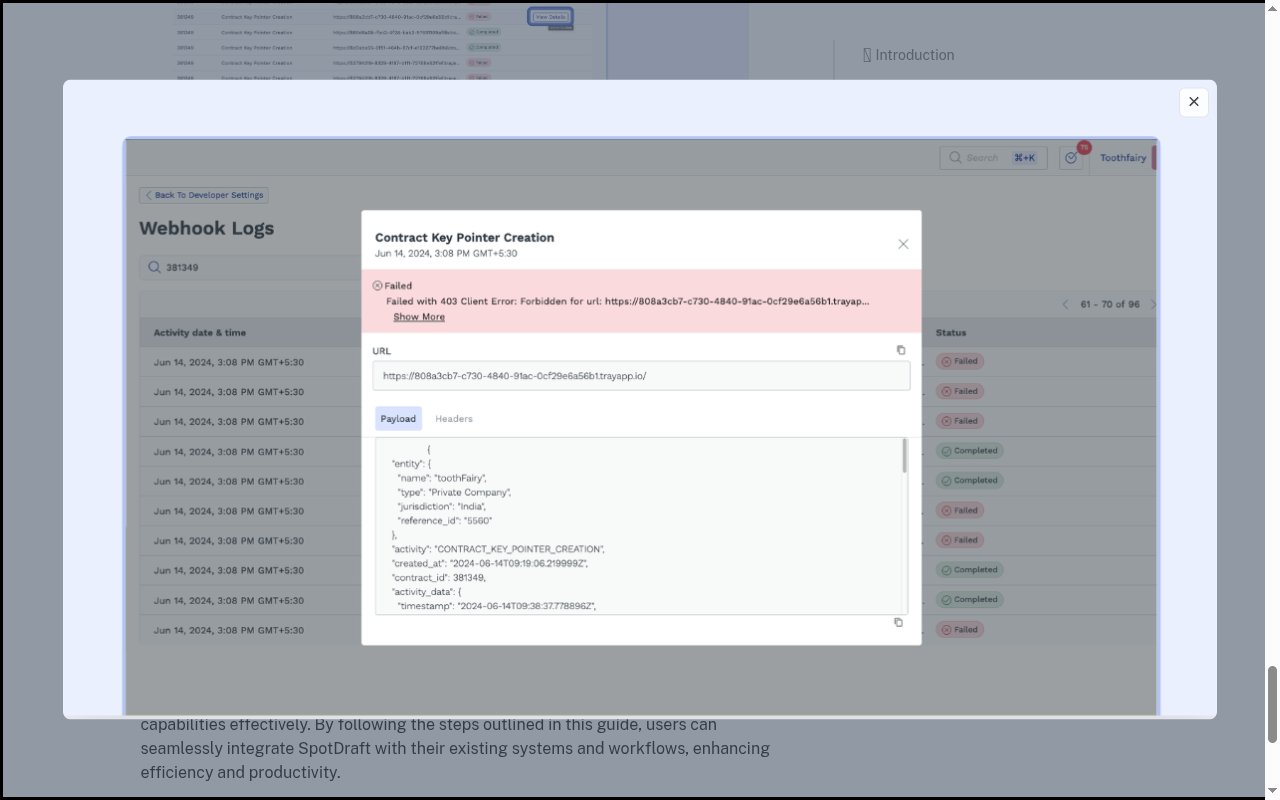This screenshot has height=800, width=1280.
Task: Close the image lightbox overlay
Action: pos(1193,102)
